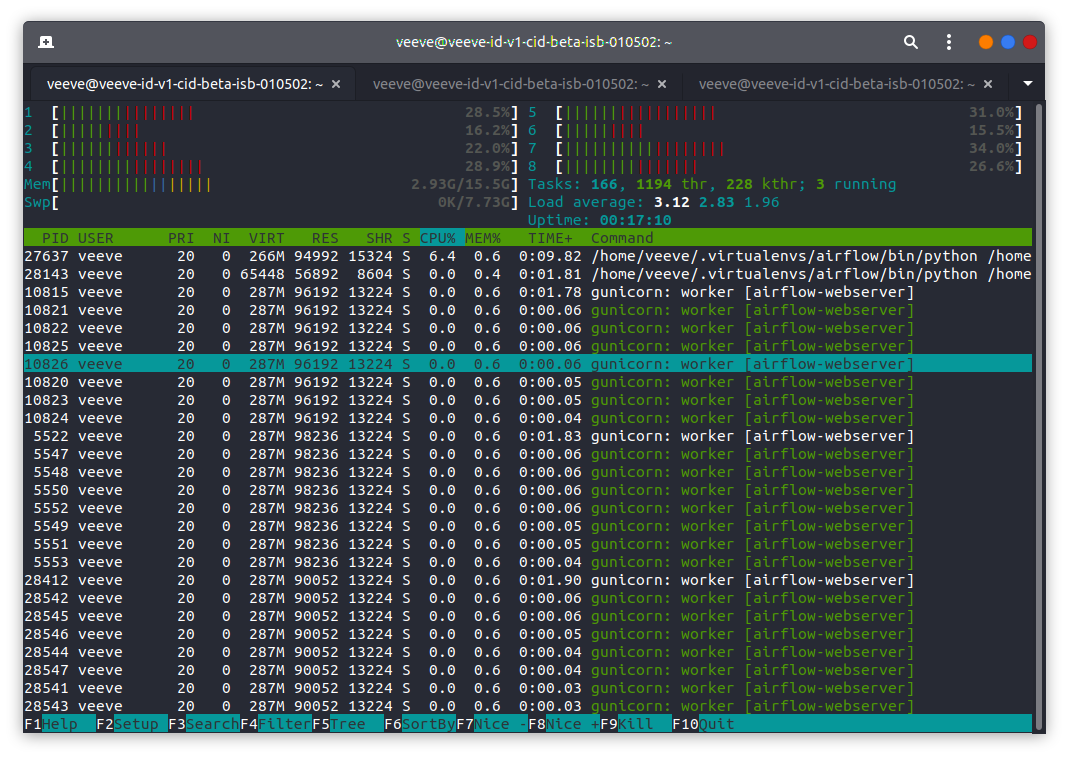Click the Uptime 00:17:10 readout
Viewport: 1068px width, 758px height.
(599, 220)
